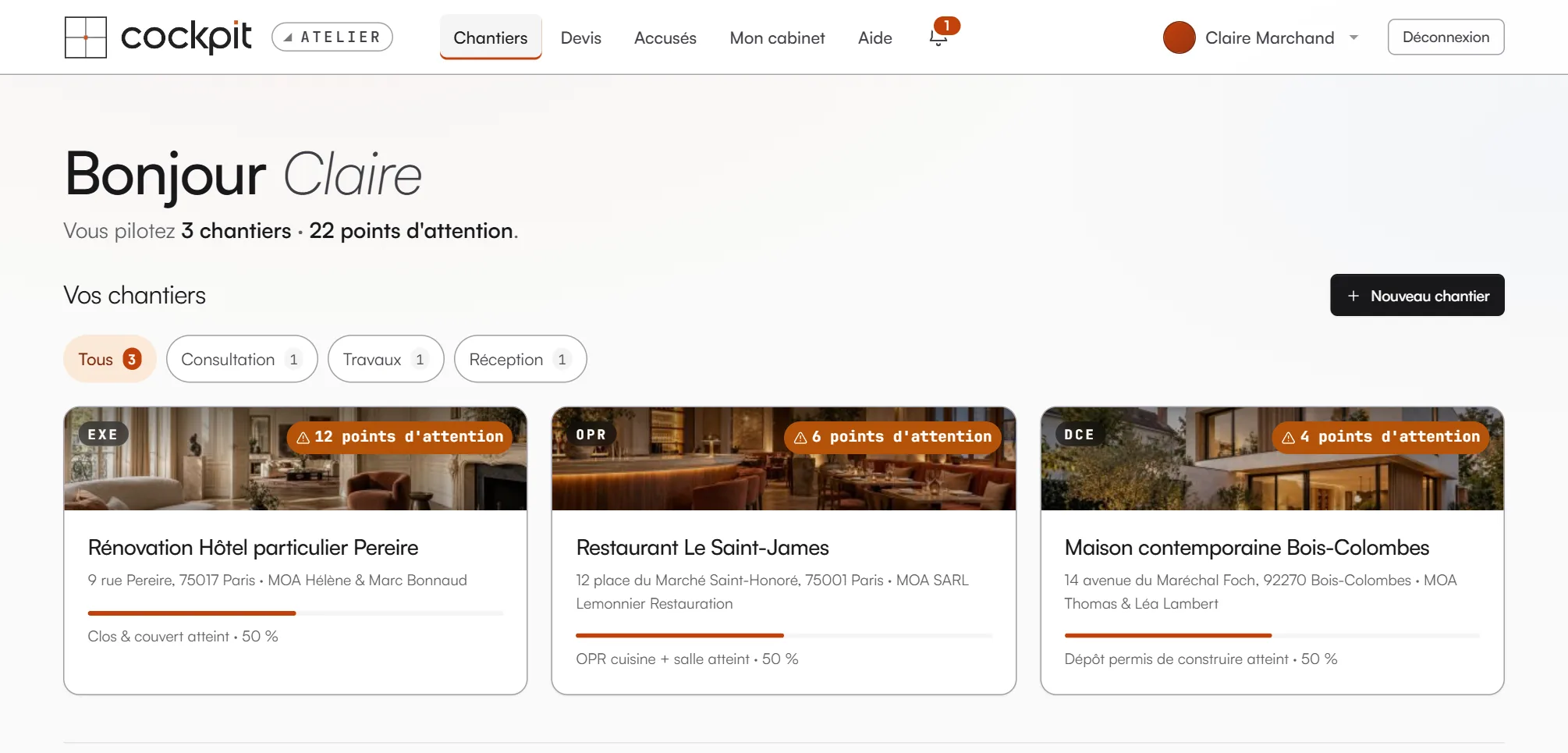This screenshot has width=1568, height=753.
Task: Click the EXE phase badge
Action: pos(103,435)
